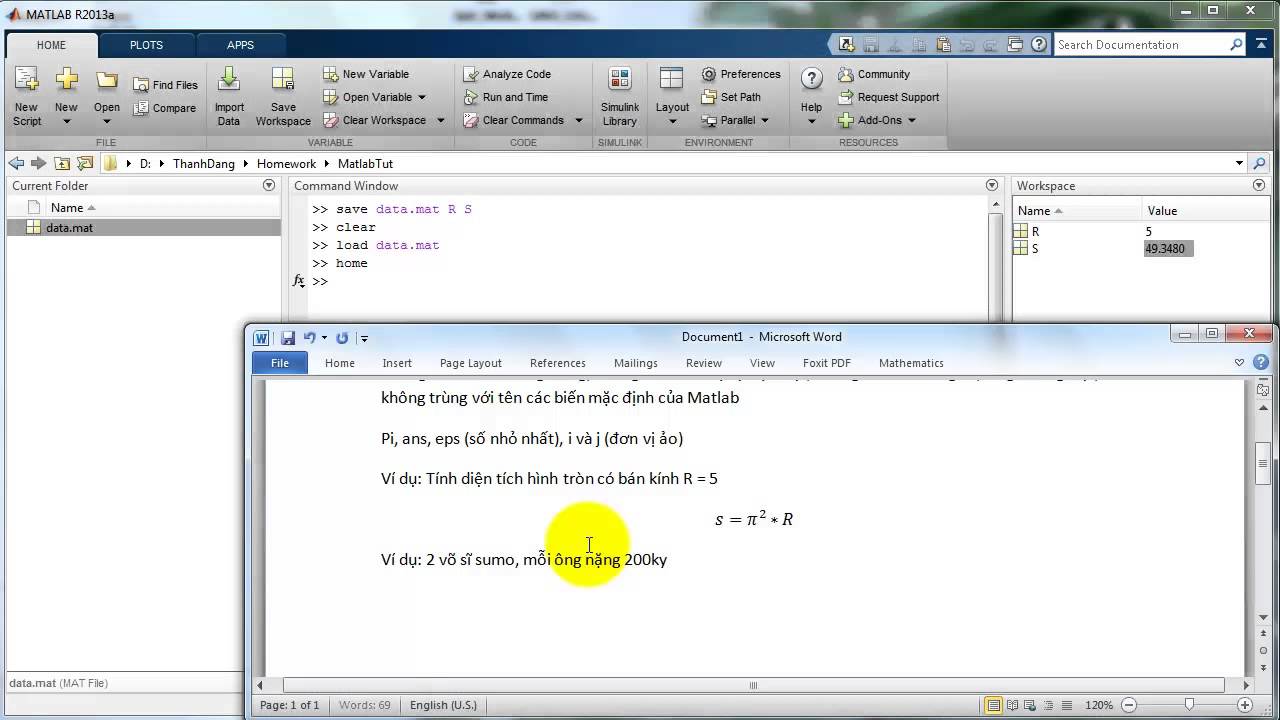This screenshot has width=1280, height=720.
Task: Click the switch windows icon in quick access
Action: [1016, 44]
